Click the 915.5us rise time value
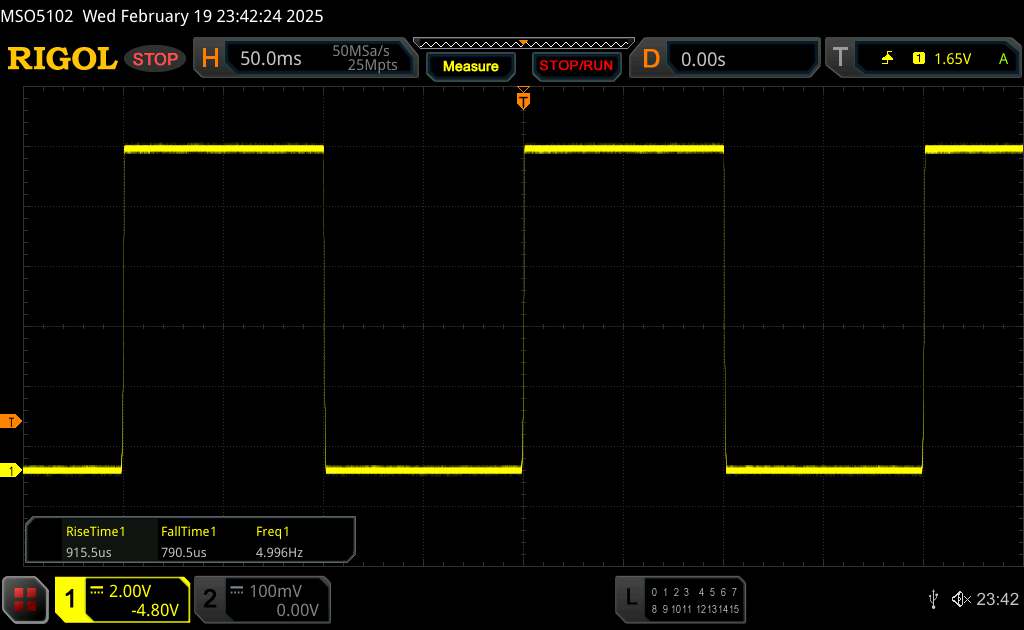The height and width of the screenshot is (630, 1024). (89, 552)
